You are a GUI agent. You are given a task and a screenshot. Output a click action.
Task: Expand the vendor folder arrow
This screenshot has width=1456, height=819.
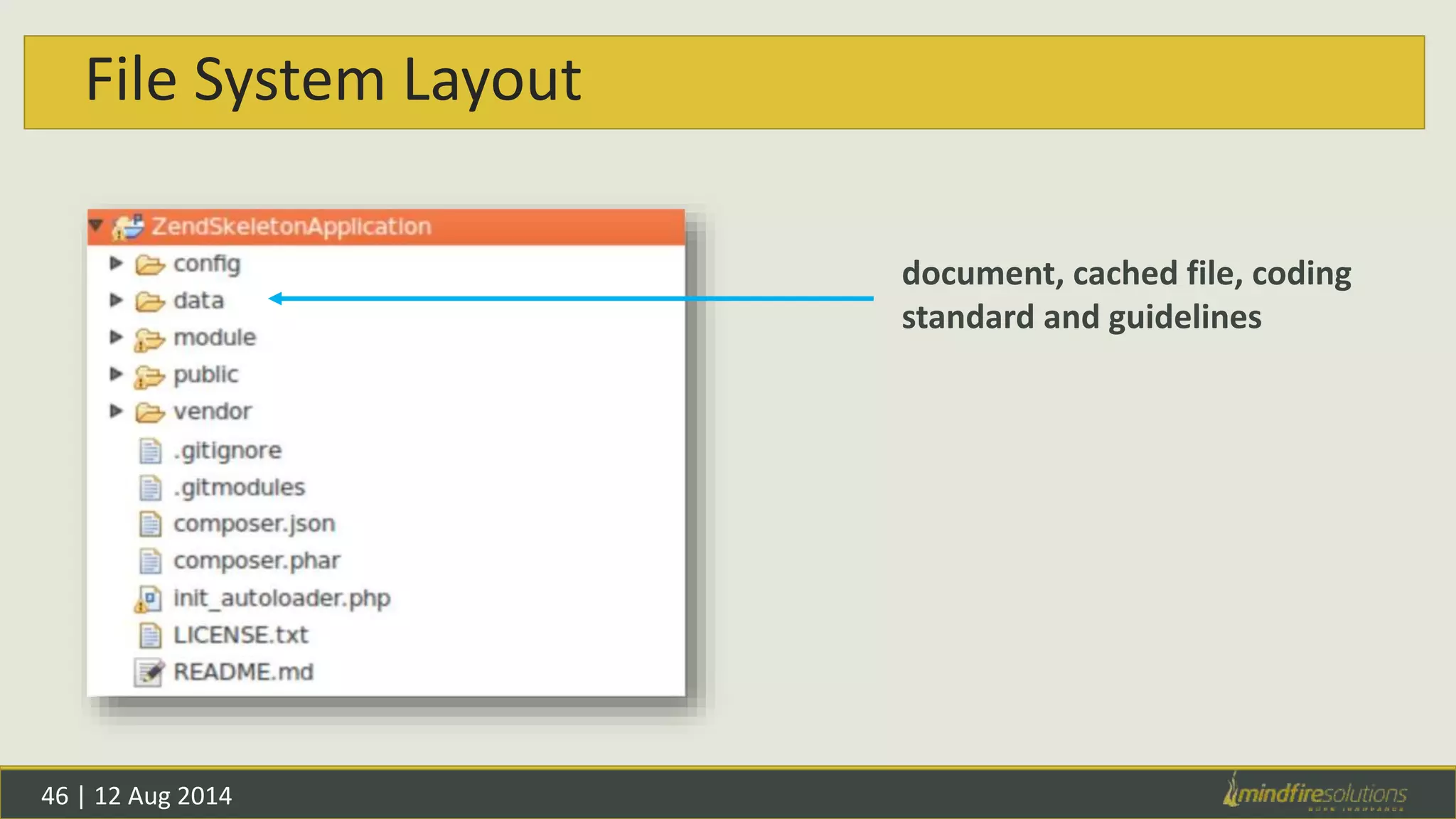coord(116,411)
